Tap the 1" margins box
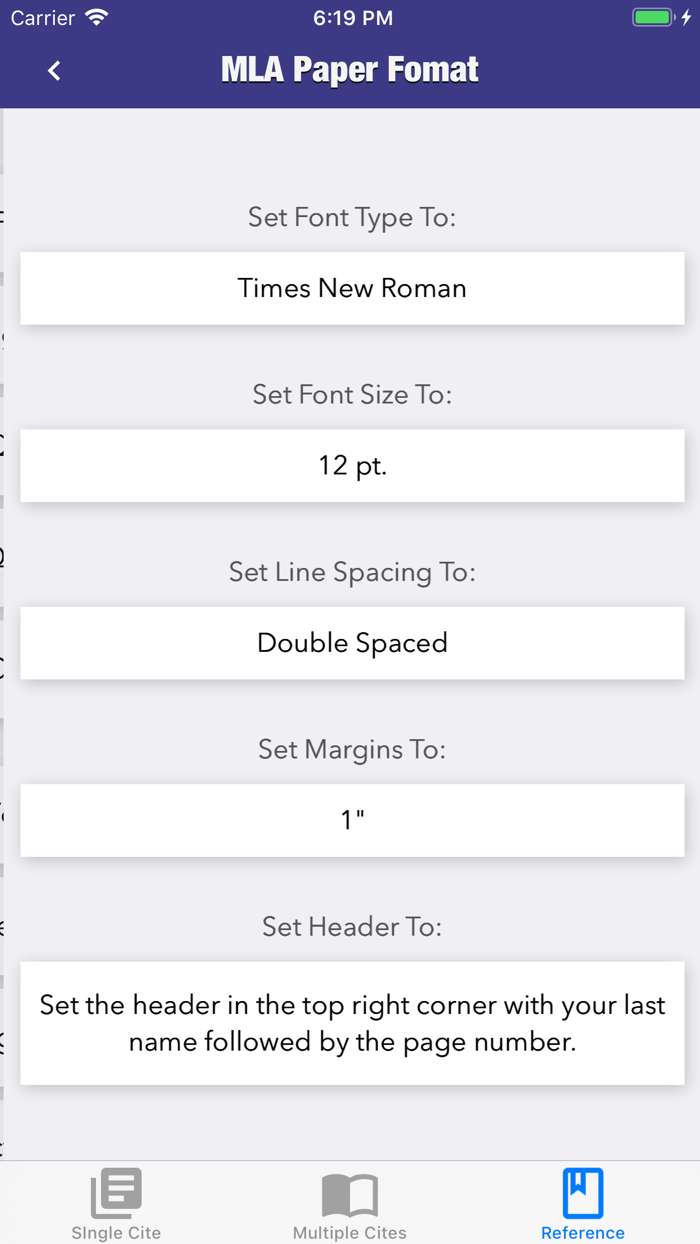This screenshot has height=1244, width=700. 352,820
